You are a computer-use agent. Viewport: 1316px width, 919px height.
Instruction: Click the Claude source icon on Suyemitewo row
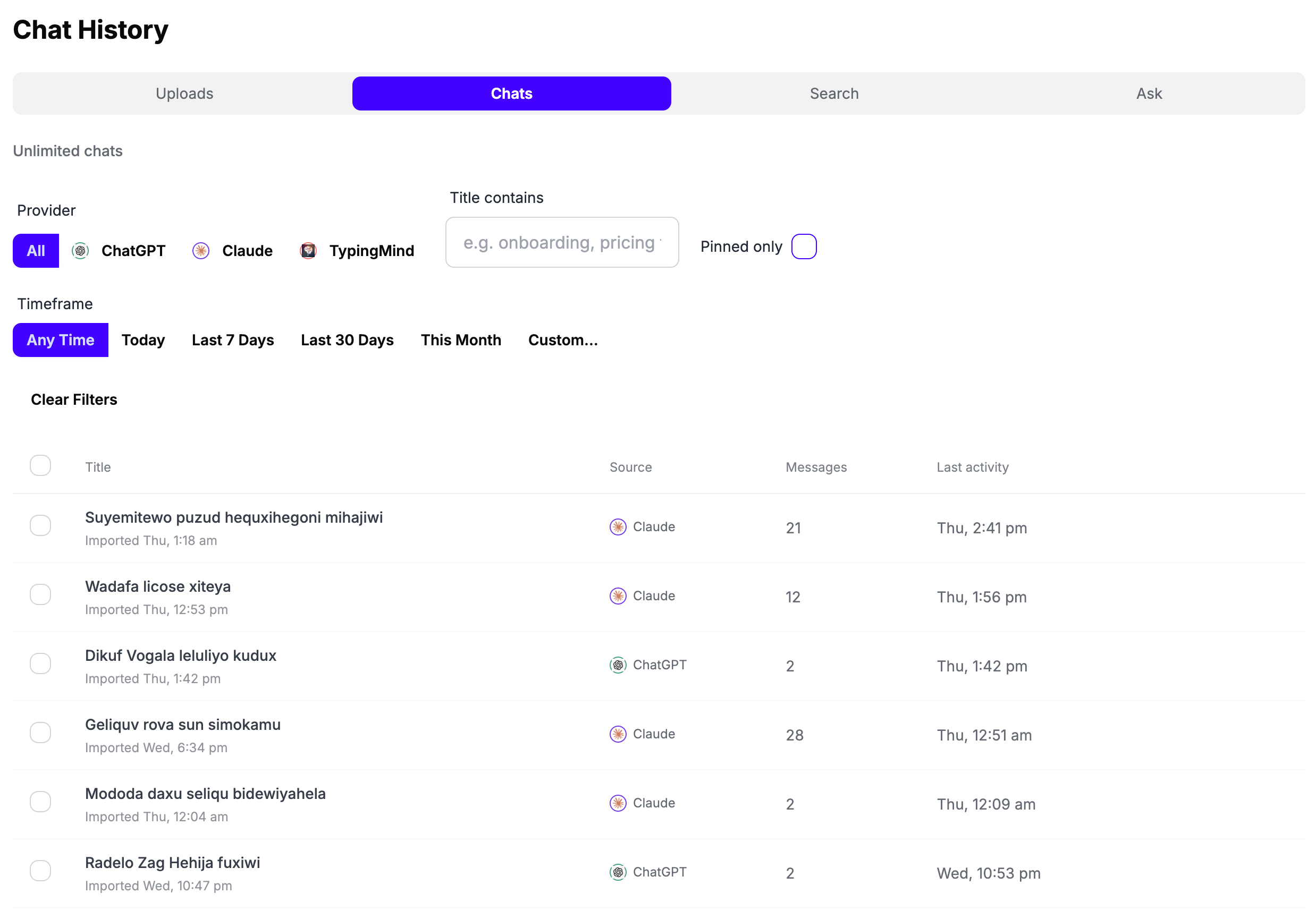pyautogui.click(x=617, y=527)
